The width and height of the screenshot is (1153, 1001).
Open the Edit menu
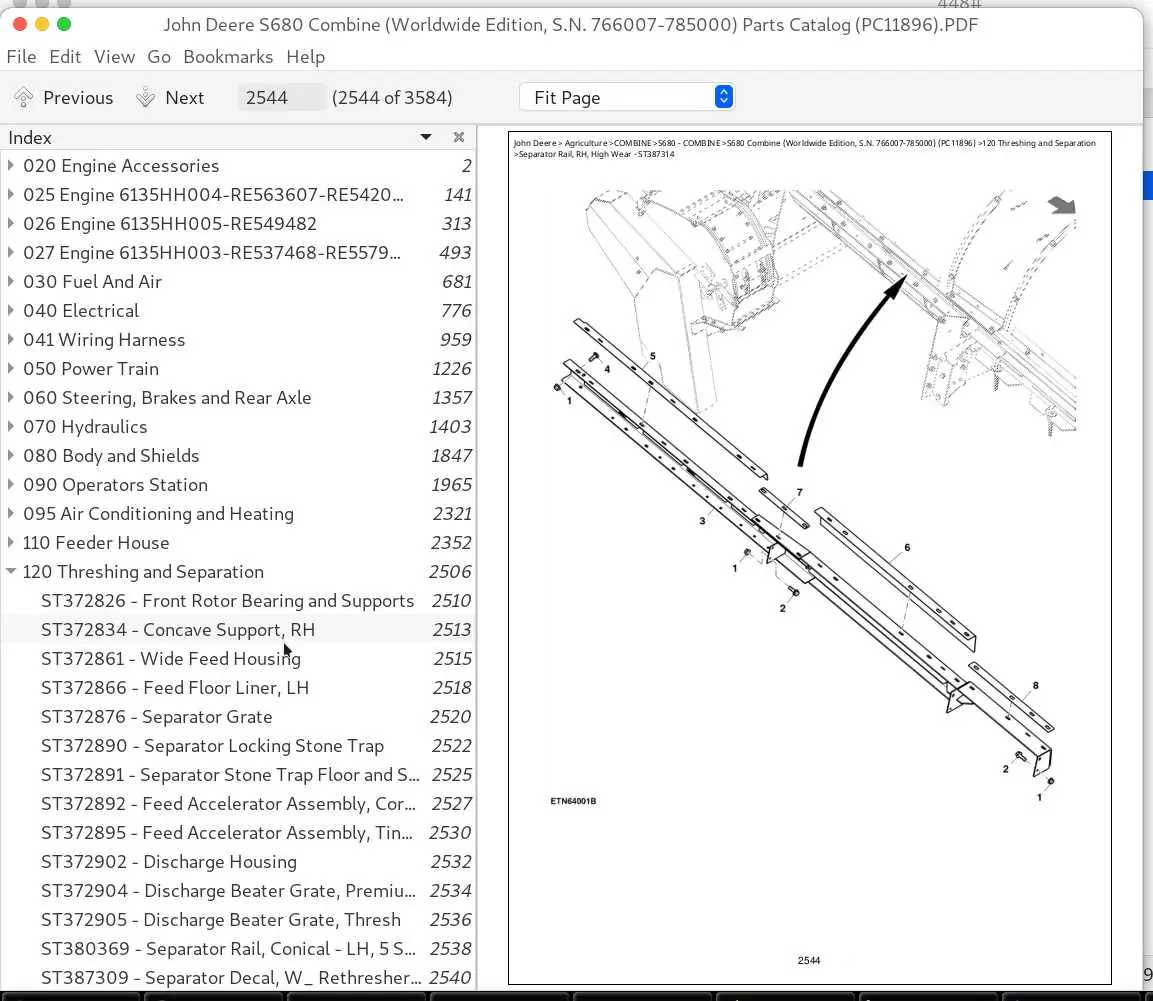click(x=65, y=57)
